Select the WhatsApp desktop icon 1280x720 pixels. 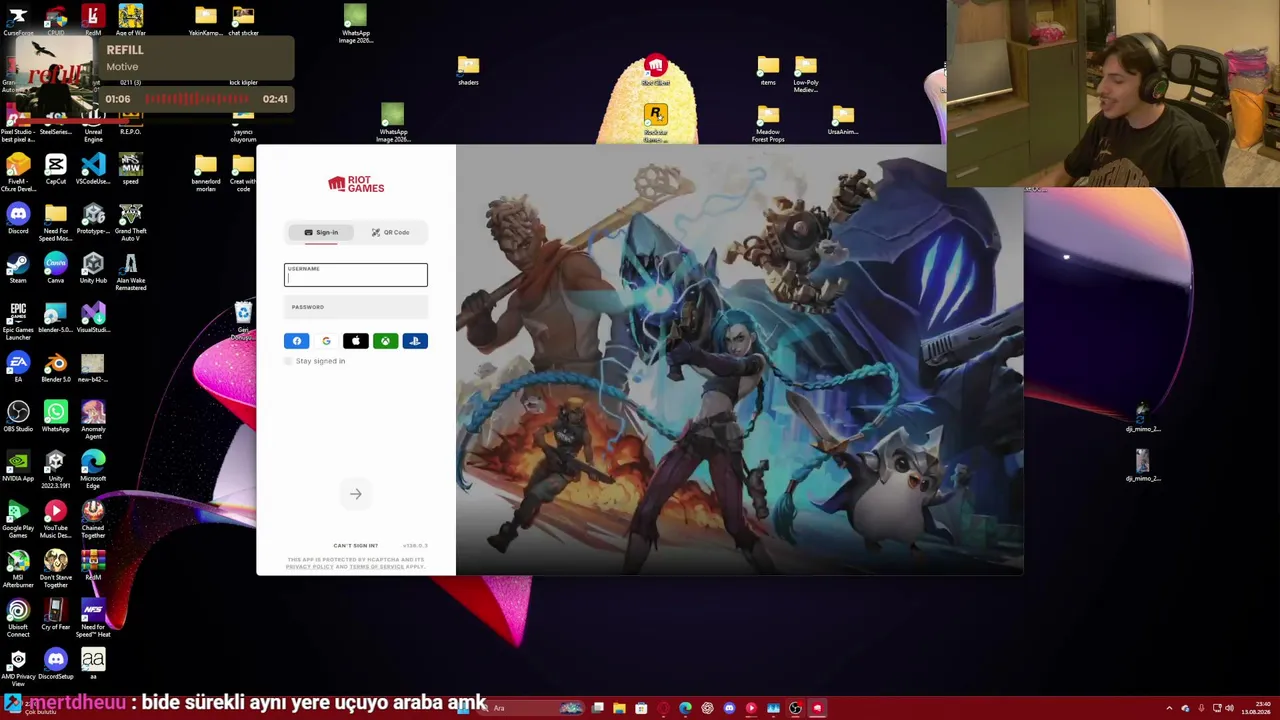(55, 416)
